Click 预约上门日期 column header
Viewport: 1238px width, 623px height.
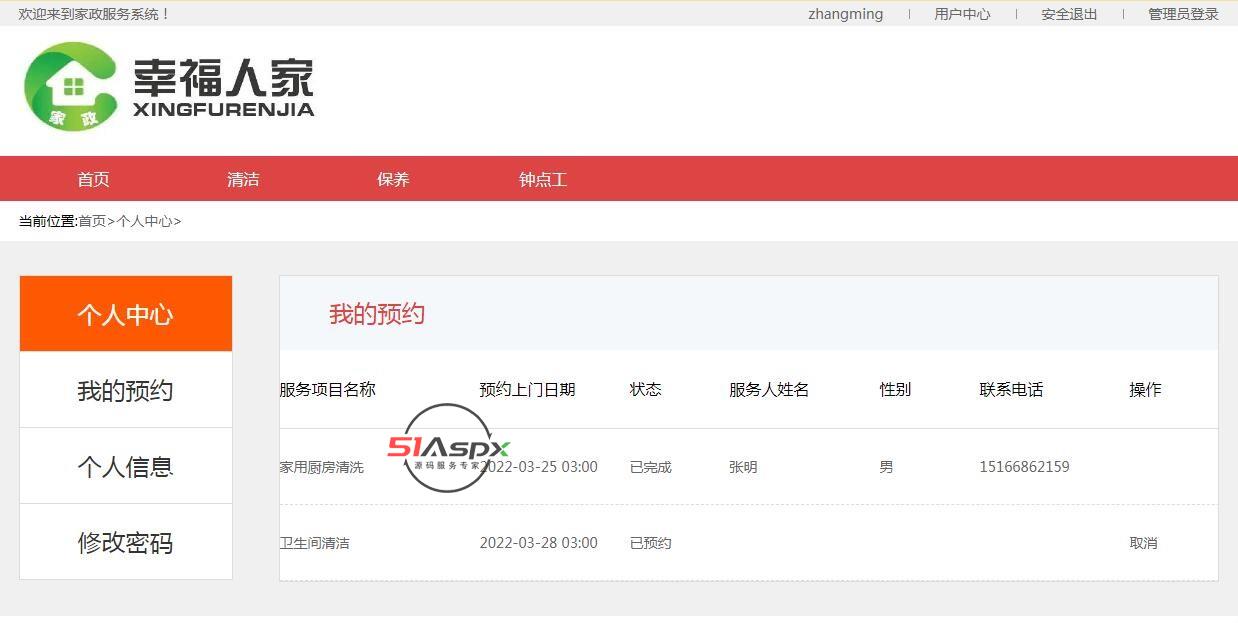click(x=527, y=390)
